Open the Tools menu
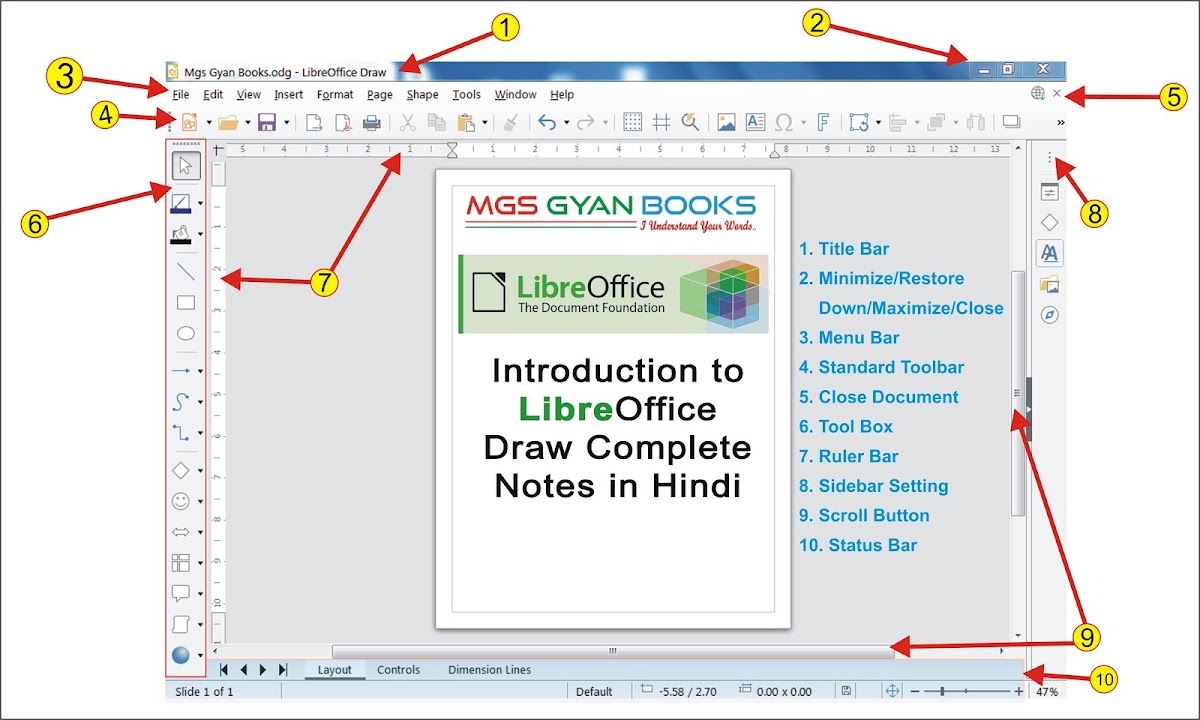This screenshot has height=720, width=1200. pyautogui.click(x=466, y=95)
